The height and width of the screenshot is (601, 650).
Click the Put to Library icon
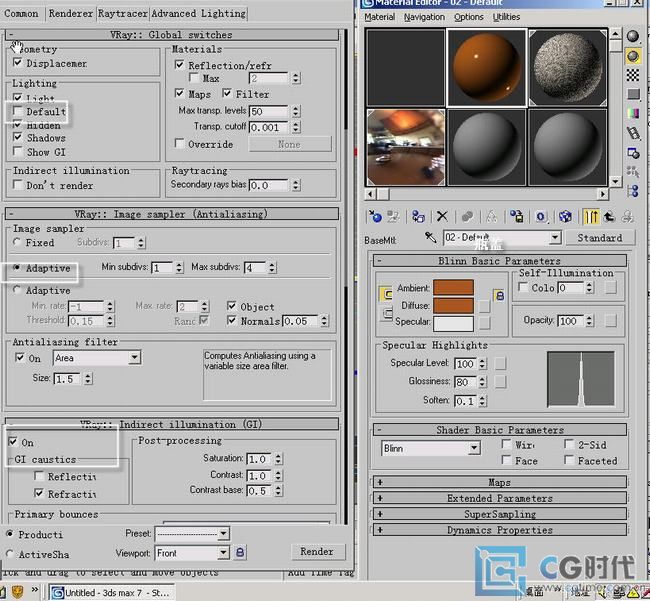[517, 216]
